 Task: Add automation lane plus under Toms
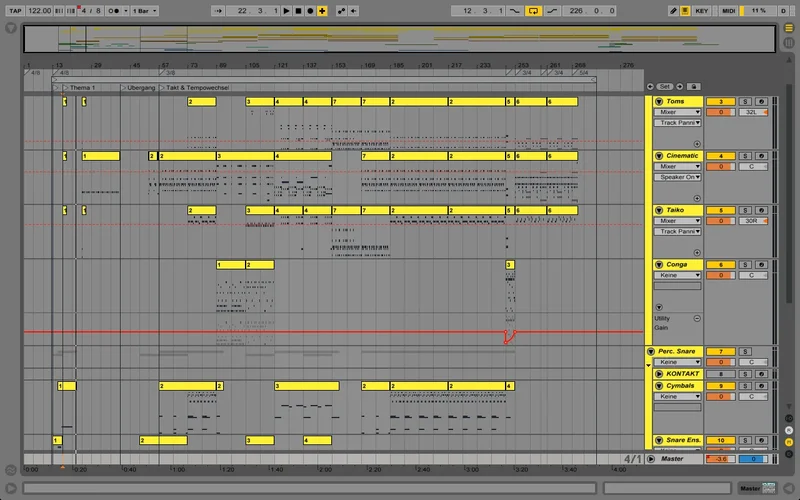coord(697,144)
